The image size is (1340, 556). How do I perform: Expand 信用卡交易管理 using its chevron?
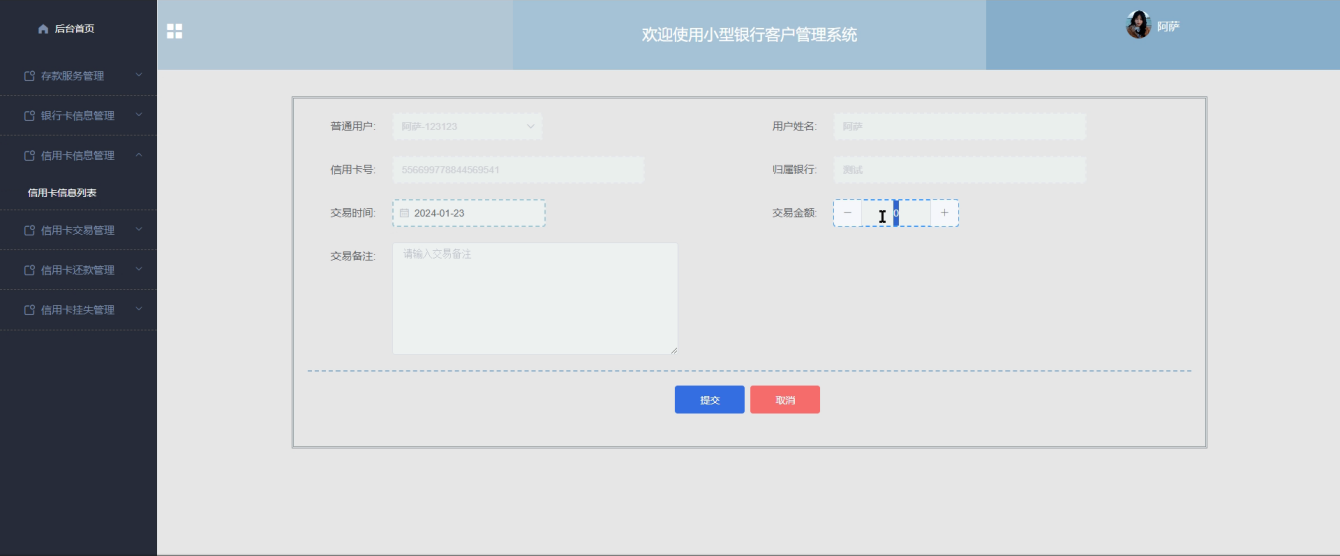pyautogui.click(x=139, y=229)
